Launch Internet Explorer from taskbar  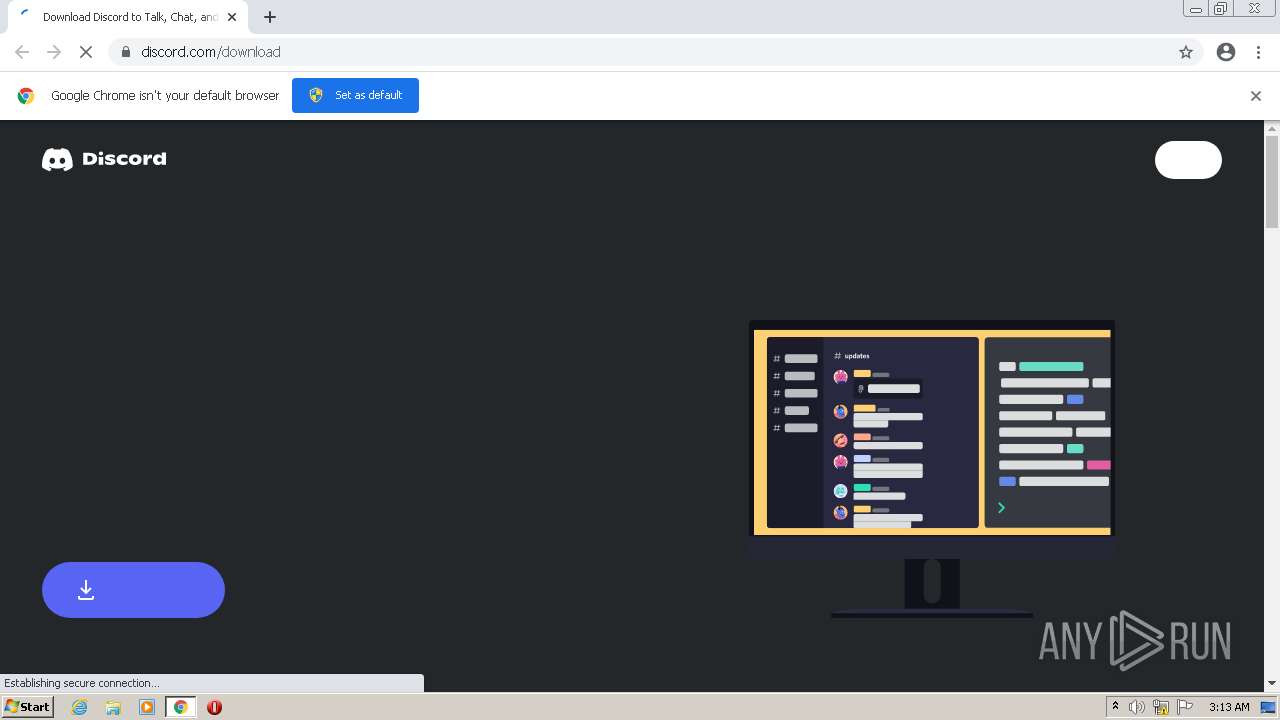[x=80, y=707]
